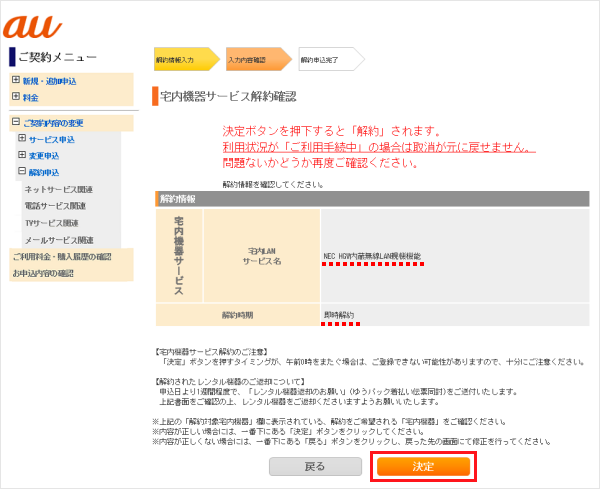Expand the 変更申込 submenu
The height and width of the screenshot is (489, 600).
23,156
